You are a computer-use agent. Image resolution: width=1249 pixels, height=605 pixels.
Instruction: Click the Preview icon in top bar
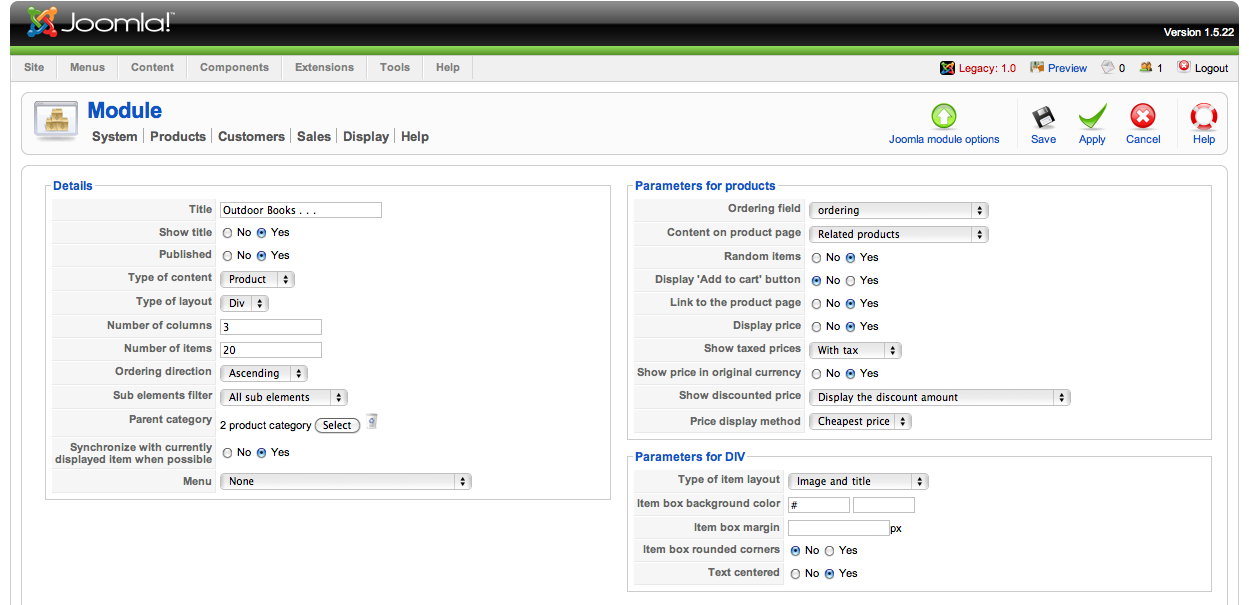coord(1037,67)
